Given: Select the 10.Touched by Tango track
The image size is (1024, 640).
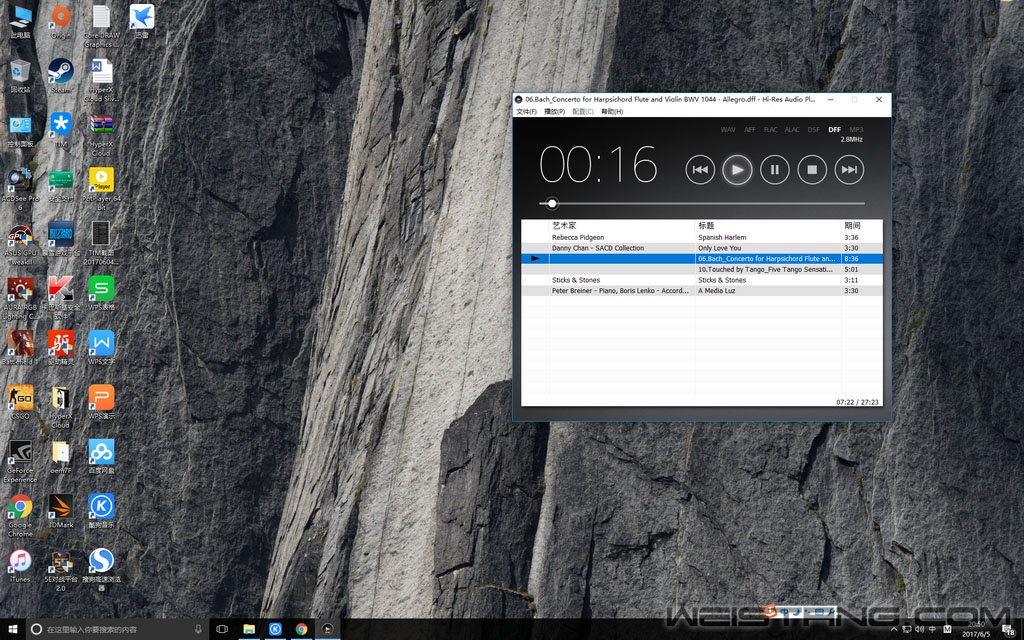Looking at the screenshot, I should pos(765,269).
